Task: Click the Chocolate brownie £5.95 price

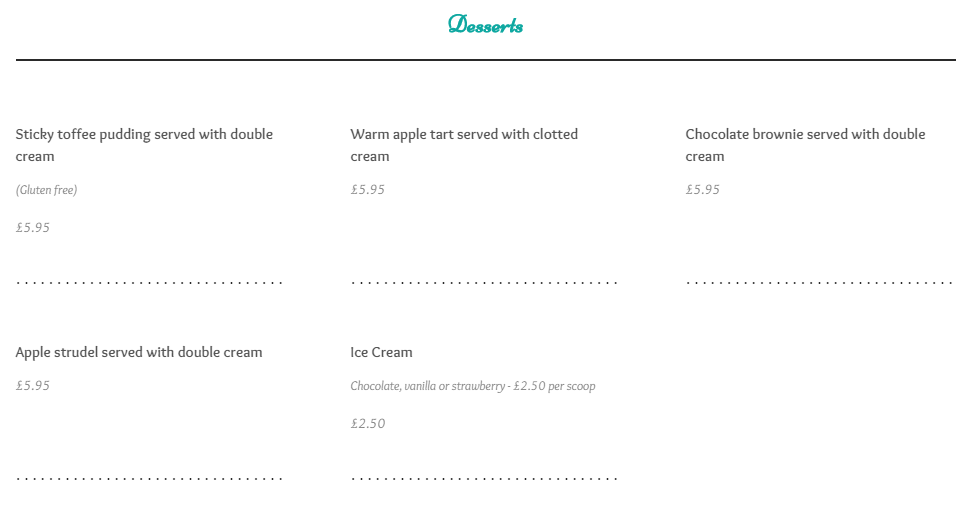Action: 702,190
